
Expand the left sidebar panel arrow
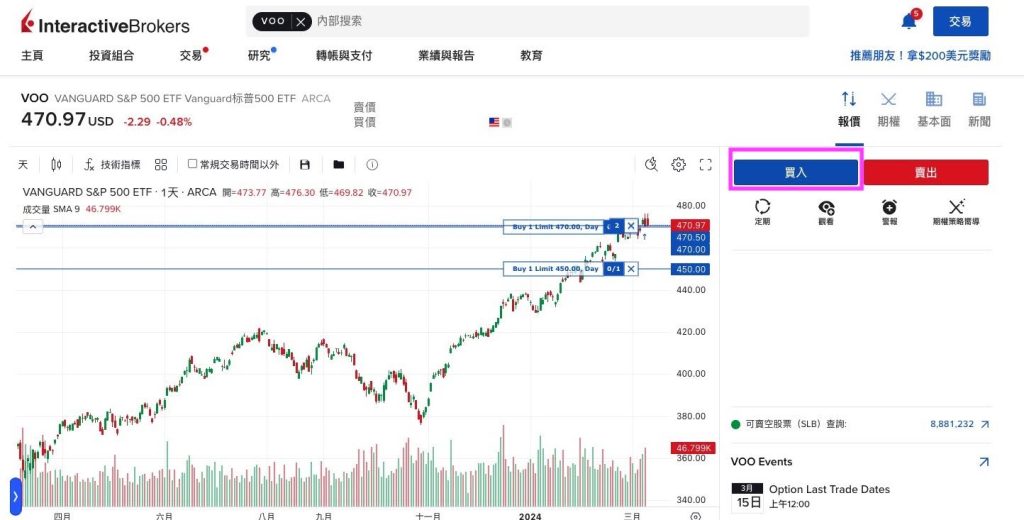[15, 496]
